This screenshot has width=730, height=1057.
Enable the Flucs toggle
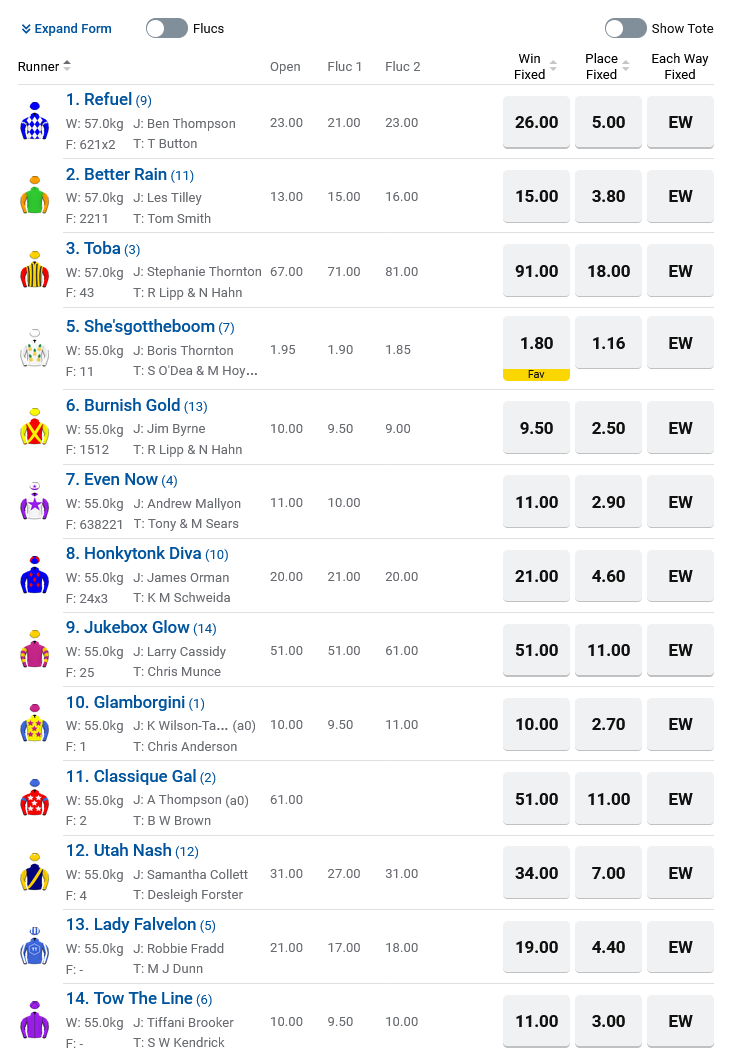[x=167, y=28]
